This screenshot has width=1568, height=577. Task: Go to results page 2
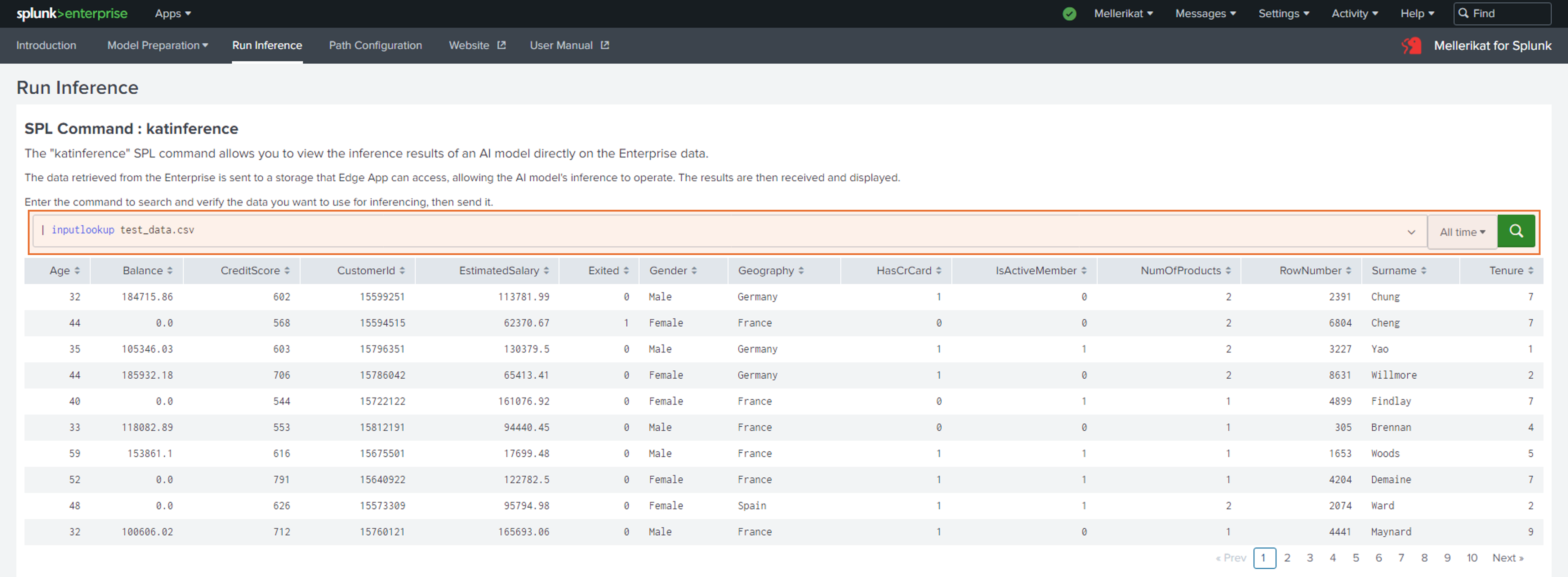pos(1287,557)
